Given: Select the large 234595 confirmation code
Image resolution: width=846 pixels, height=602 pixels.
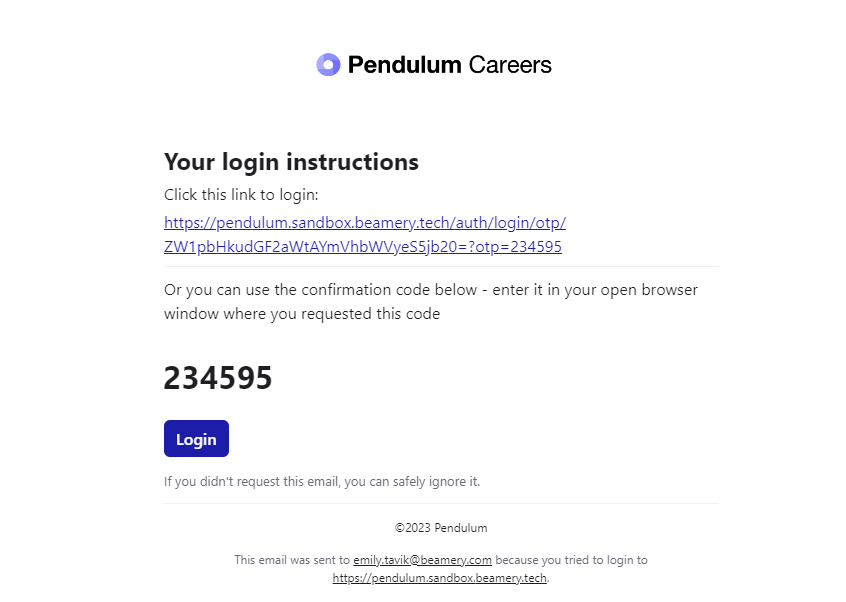Looking at the screenshot, I should [x=218, y=378].
